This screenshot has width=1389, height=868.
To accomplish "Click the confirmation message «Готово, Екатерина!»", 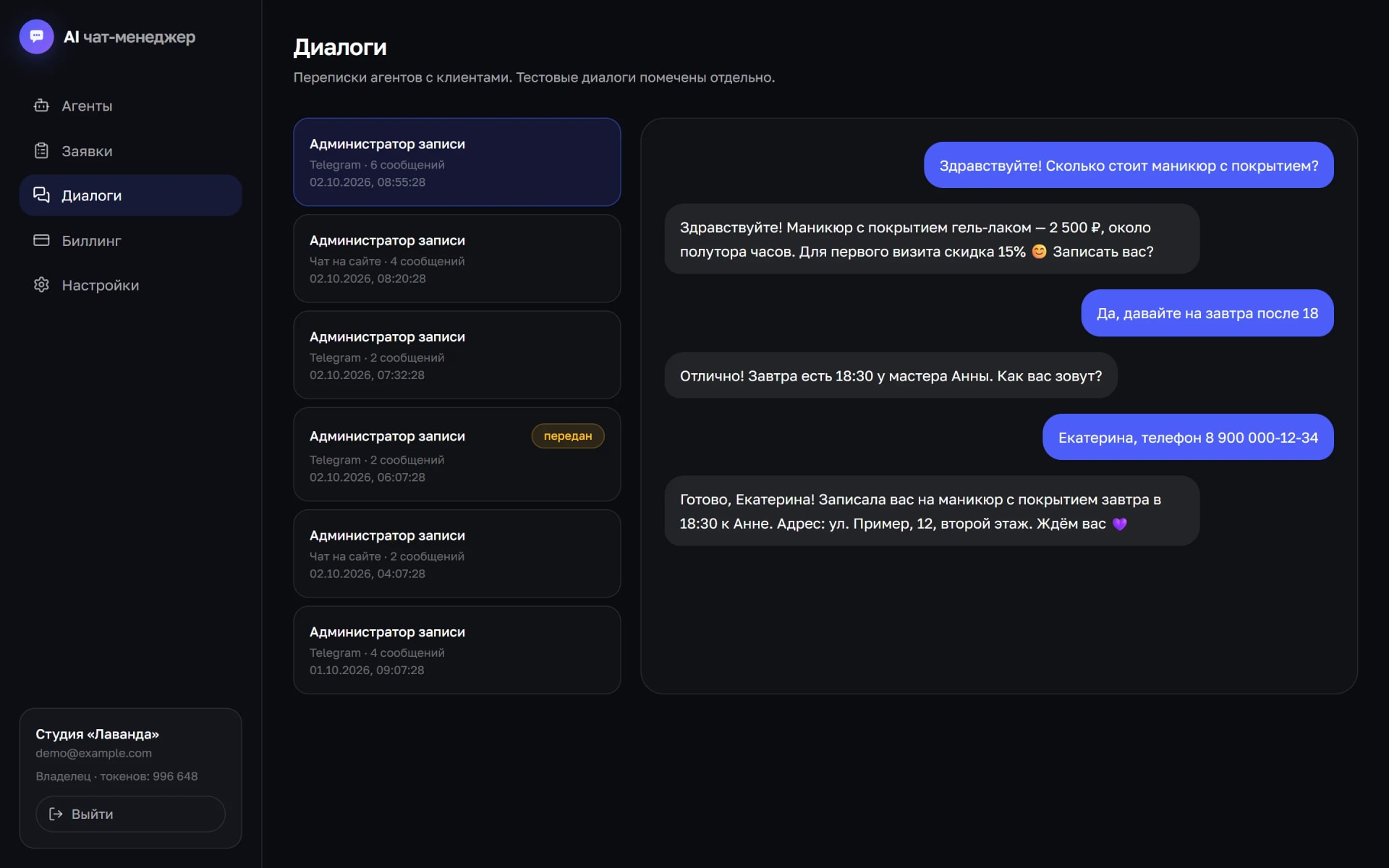I will [932, 511].
